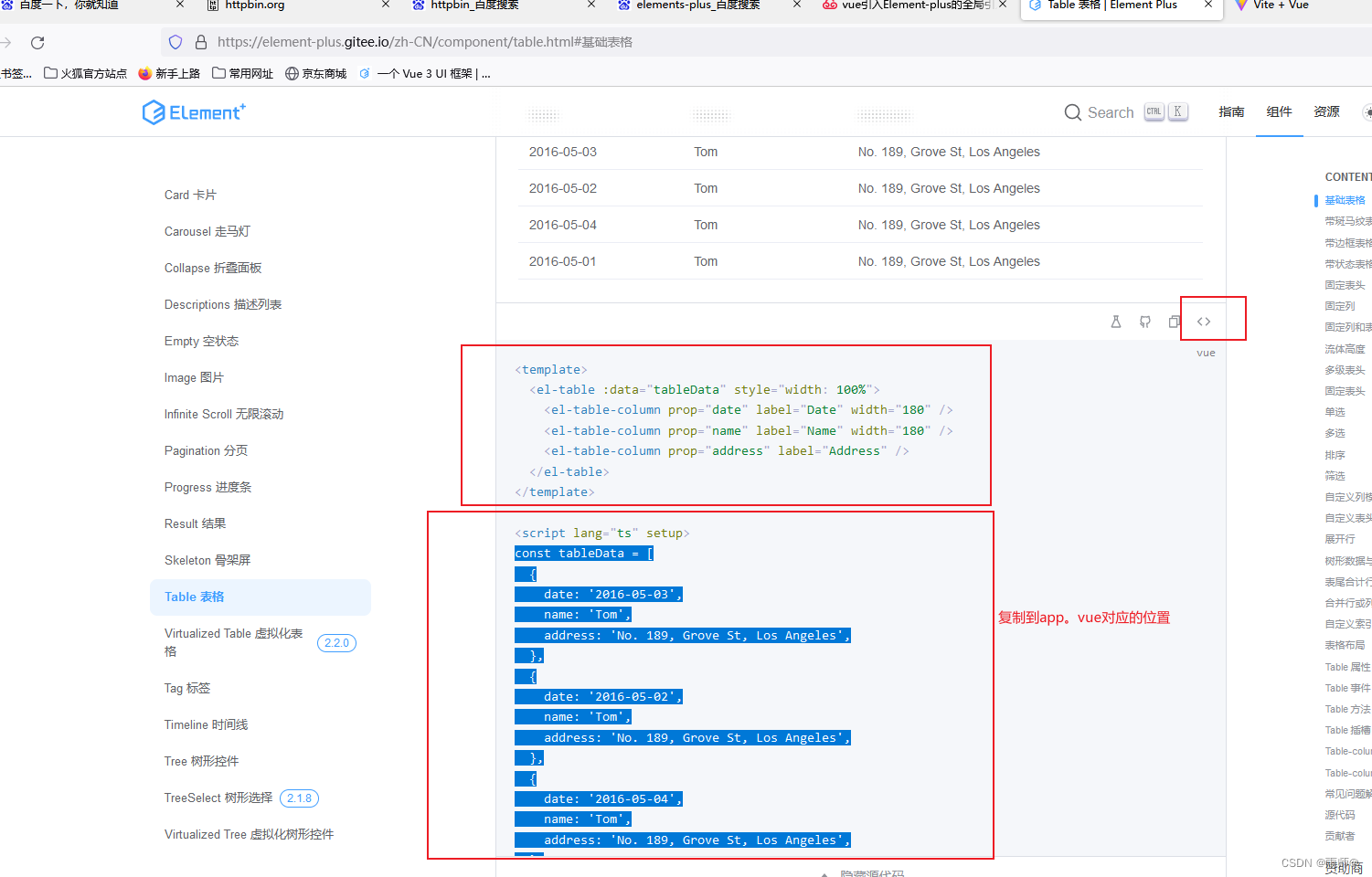
Task: Select Table 表格 in component sidebar
Action: [x=194, y=597]
